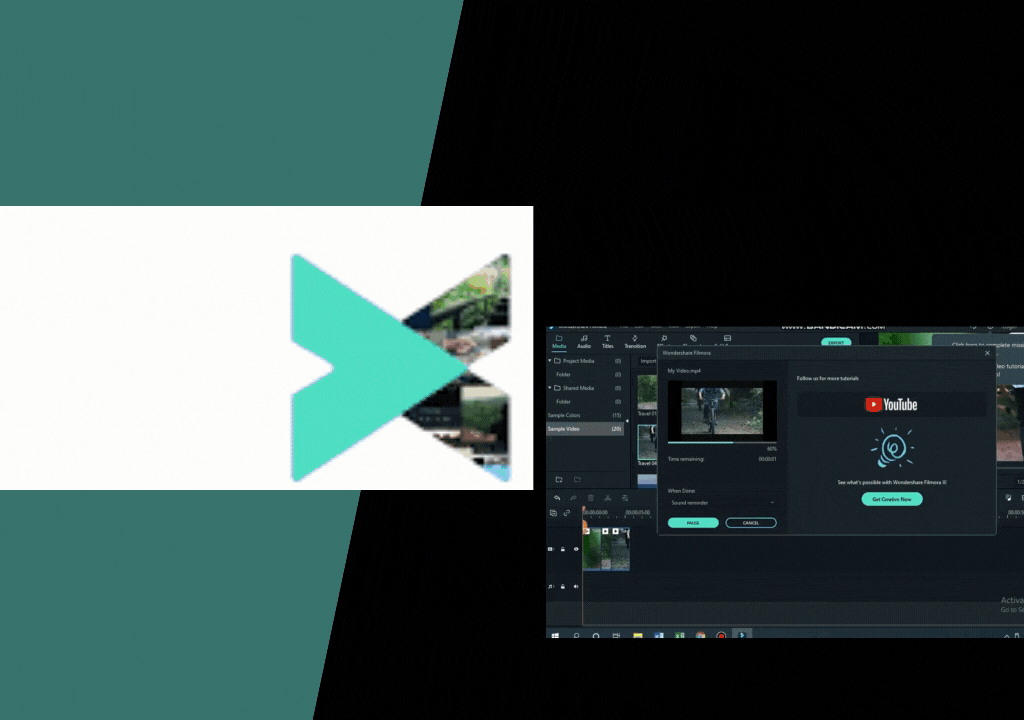Hide the video track with the eye toggle
This screenshot has height=720, width=1024.
point(576,549)
